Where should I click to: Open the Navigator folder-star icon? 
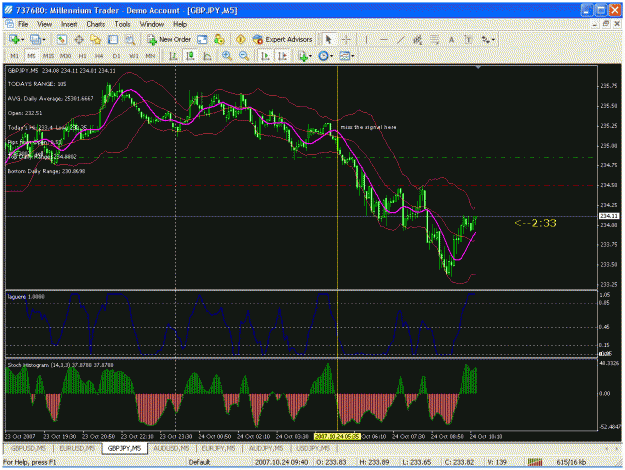point(96,39)
